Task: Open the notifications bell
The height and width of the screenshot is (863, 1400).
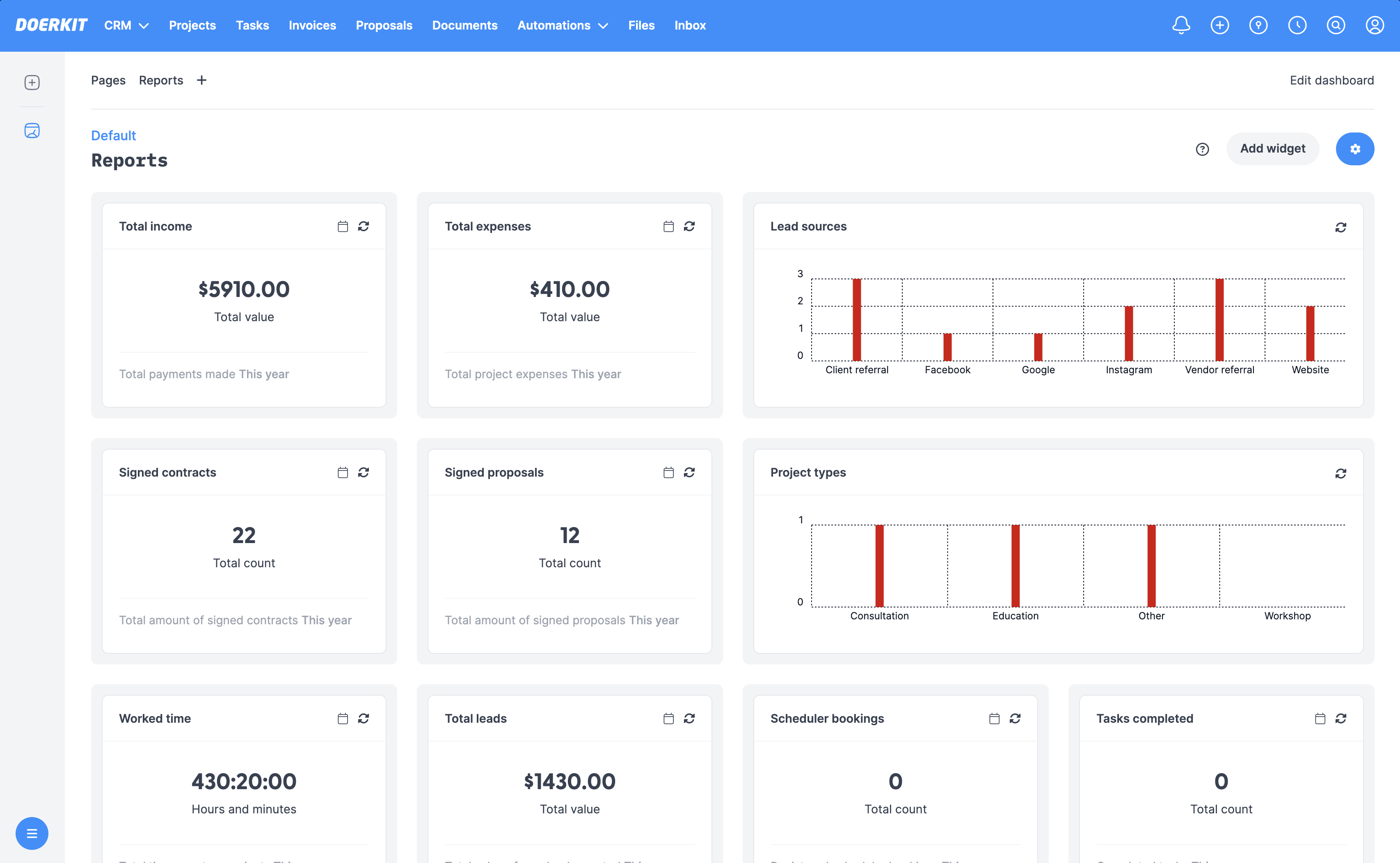Action: [x=1181, y=25]
